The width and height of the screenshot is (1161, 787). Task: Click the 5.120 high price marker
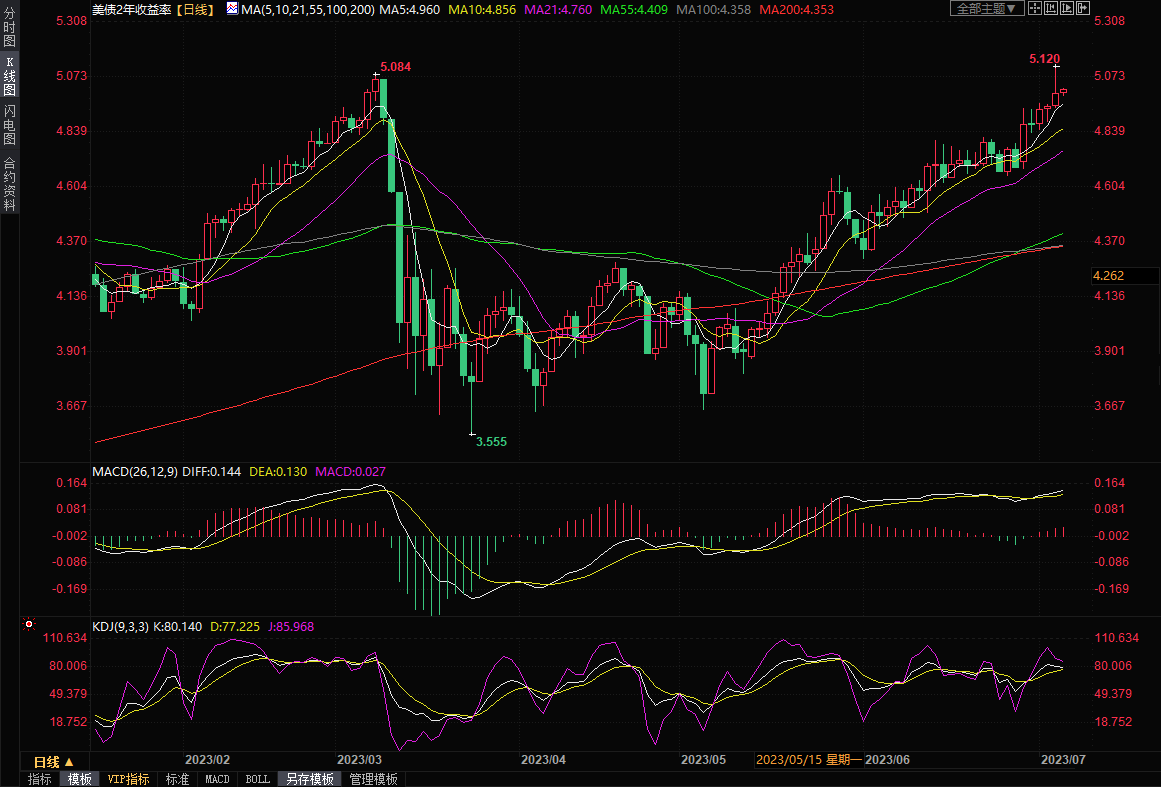pos(1044,59)
